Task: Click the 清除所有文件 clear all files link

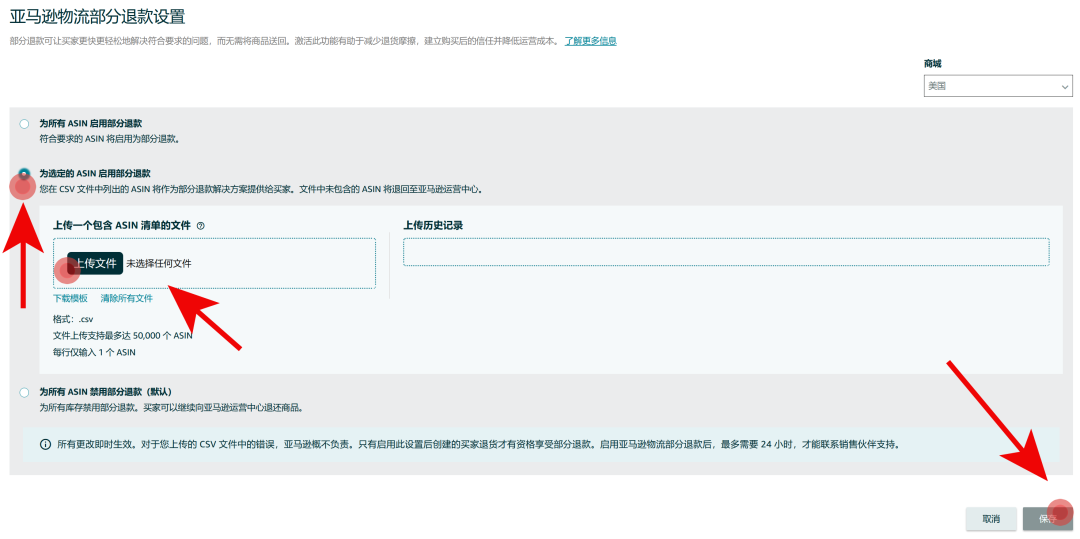Action: [126, 298]
